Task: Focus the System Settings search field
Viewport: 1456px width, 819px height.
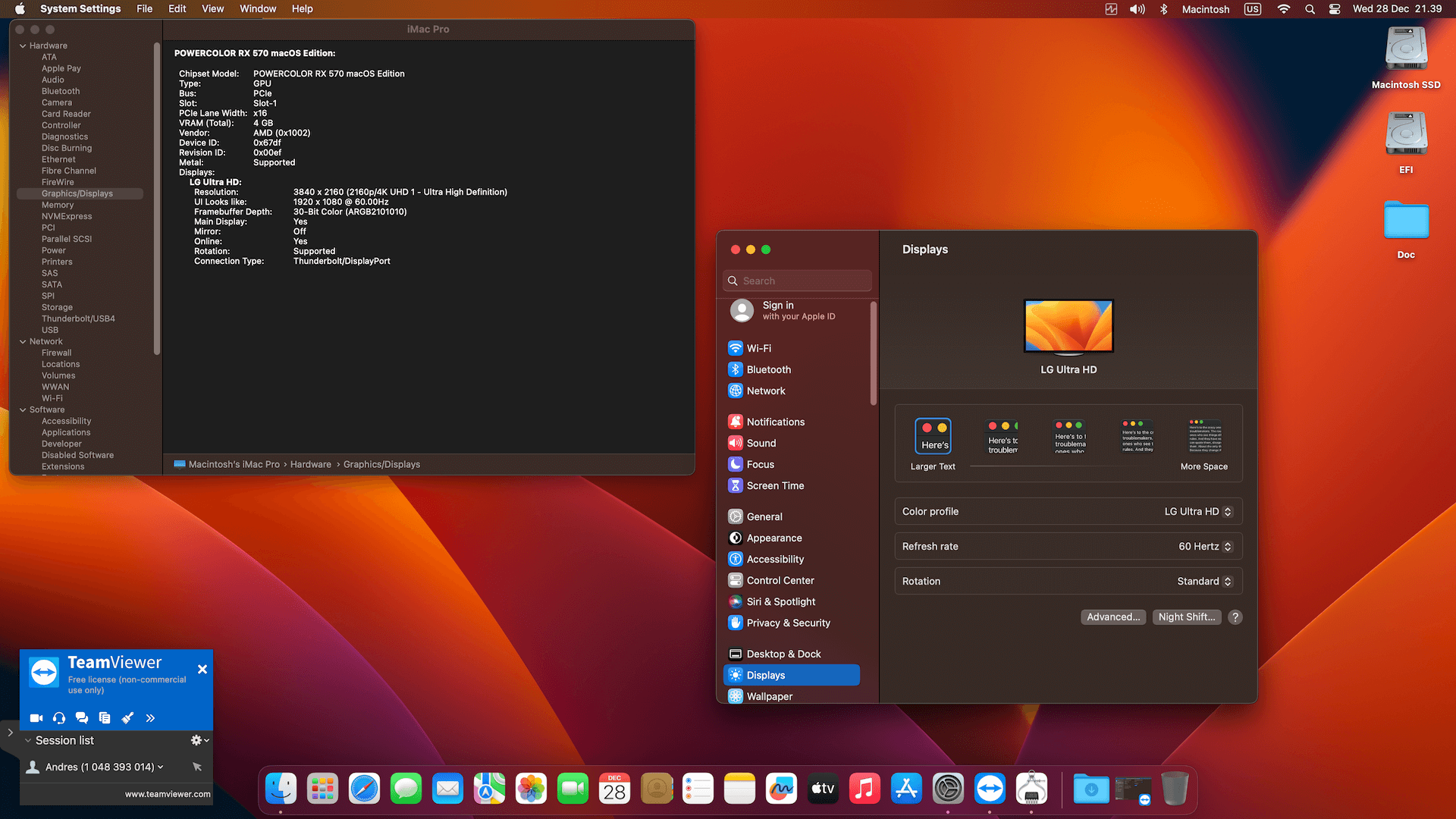Action: point(798,281)
